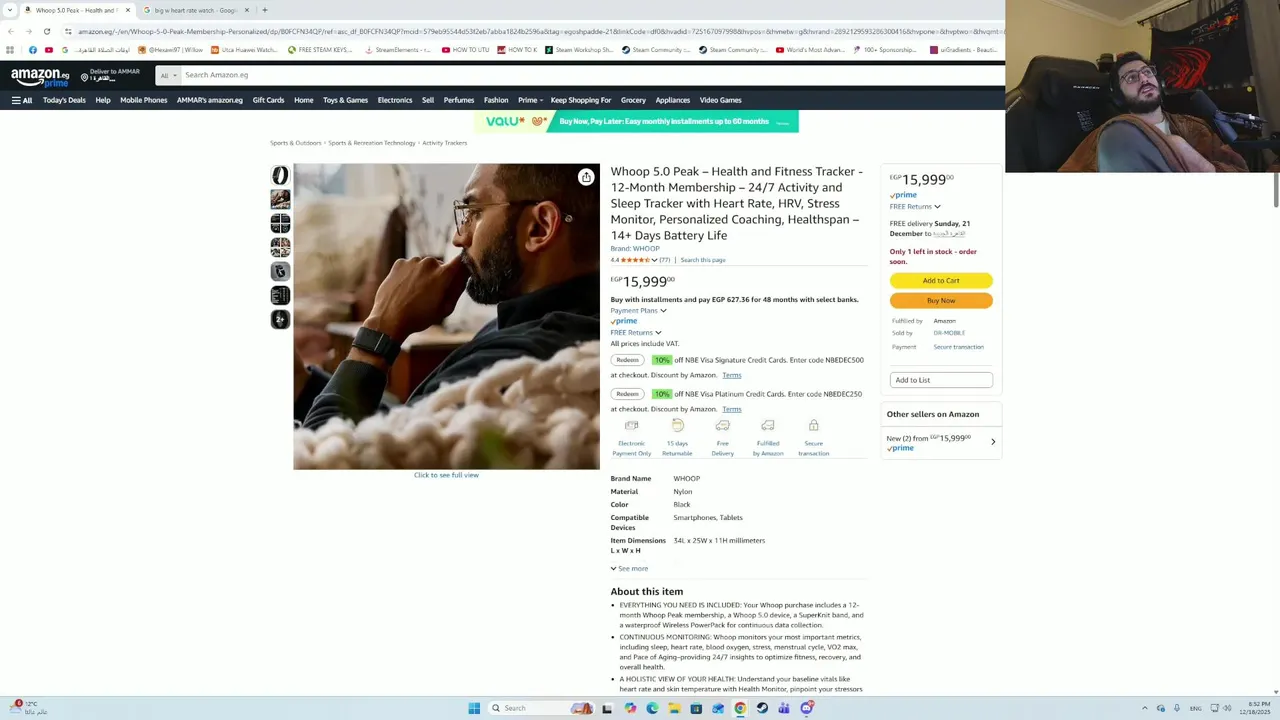Expand See more product details
This screenshot has width=1280, height=720.
(630, 568)
